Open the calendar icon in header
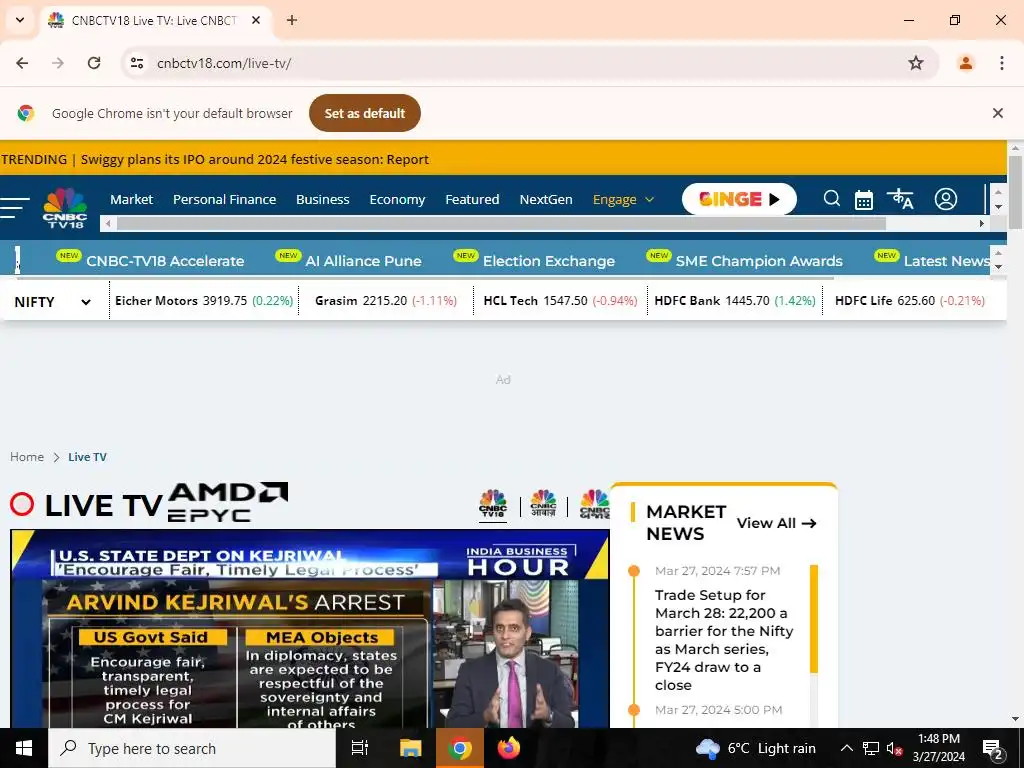Screen dimensions: 1024x768 click(863, 199)
